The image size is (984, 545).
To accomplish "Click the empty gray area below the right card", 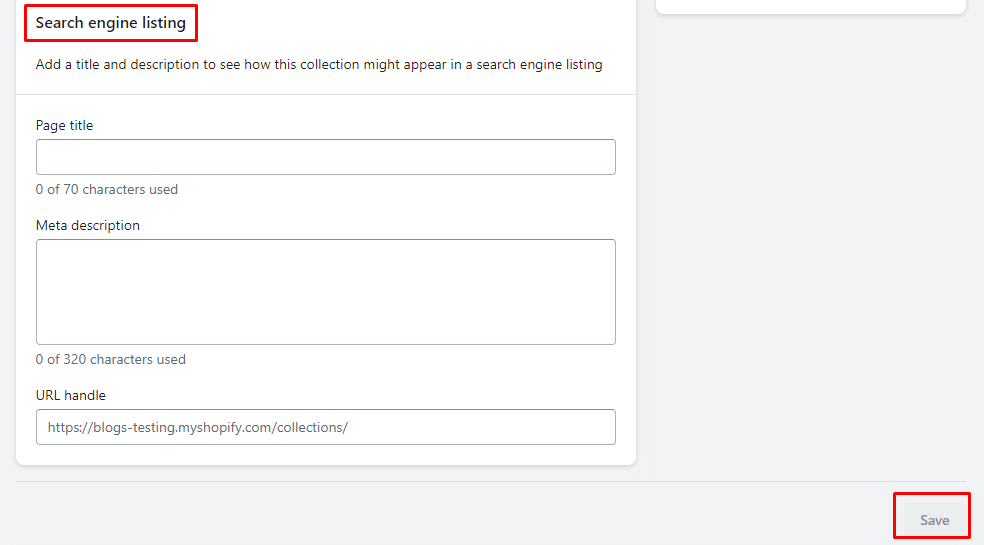I will click(x=810, y=250).
